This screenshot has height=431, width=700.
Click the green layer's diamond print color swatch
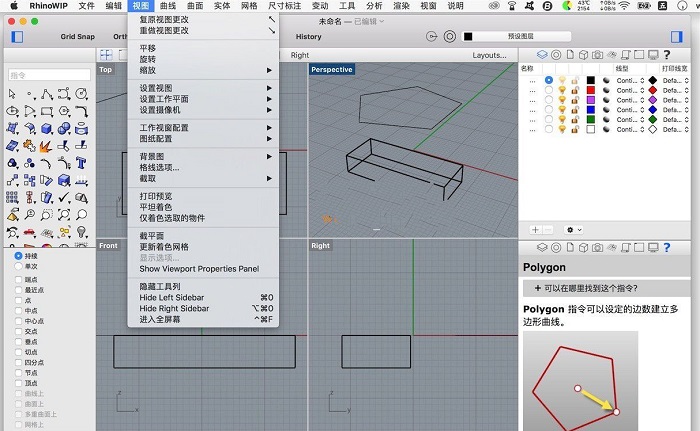(653, 120)
